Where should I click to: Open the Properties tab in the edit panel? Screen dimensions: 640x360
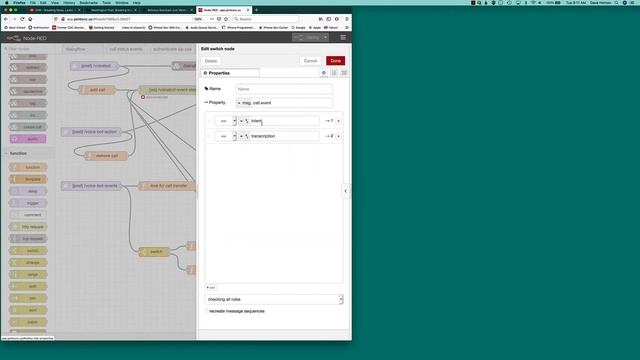[x=230, y=73]
